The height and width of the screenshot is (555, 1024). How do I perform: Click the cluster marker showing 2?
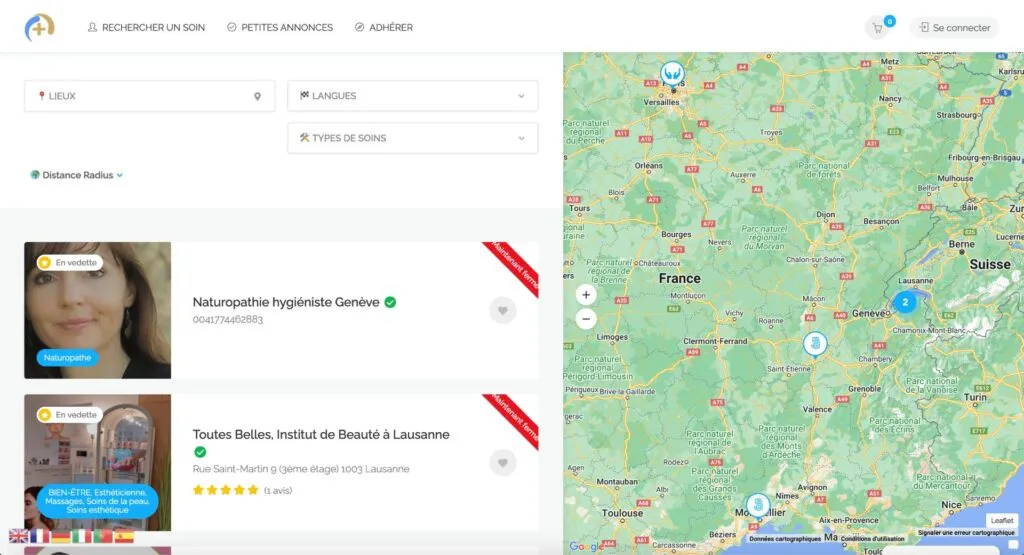click(x=905, y=301)
